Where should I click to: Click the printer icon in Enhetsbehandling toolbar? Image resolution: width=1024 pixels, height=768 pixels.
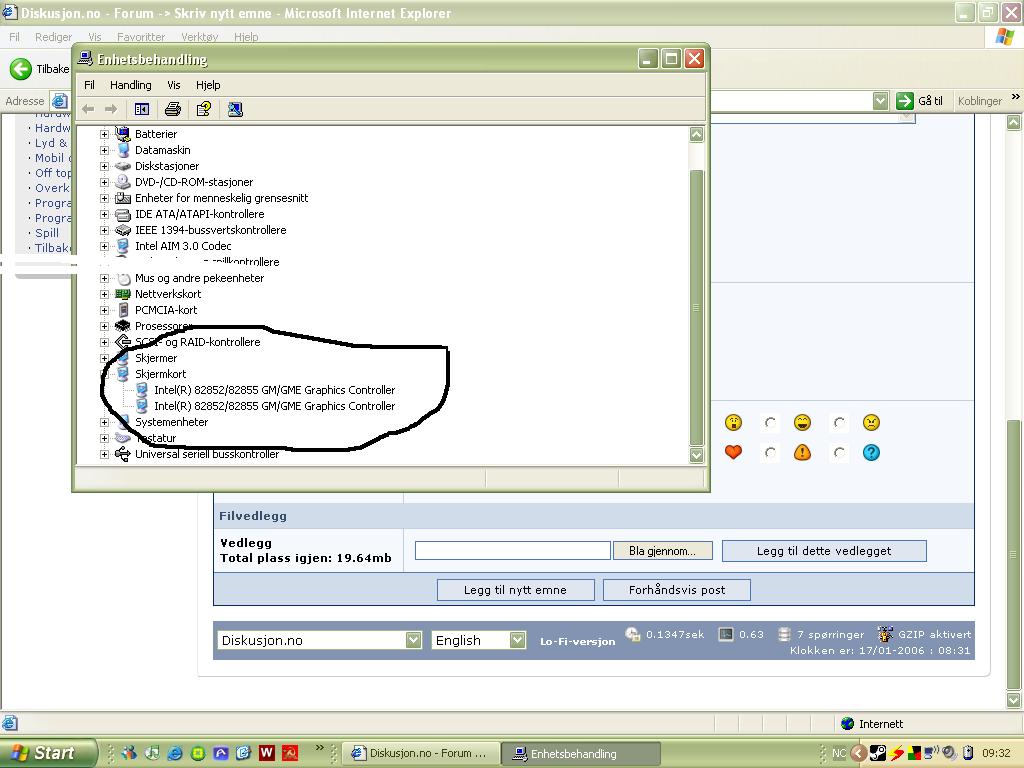click(x=172, y=109)
